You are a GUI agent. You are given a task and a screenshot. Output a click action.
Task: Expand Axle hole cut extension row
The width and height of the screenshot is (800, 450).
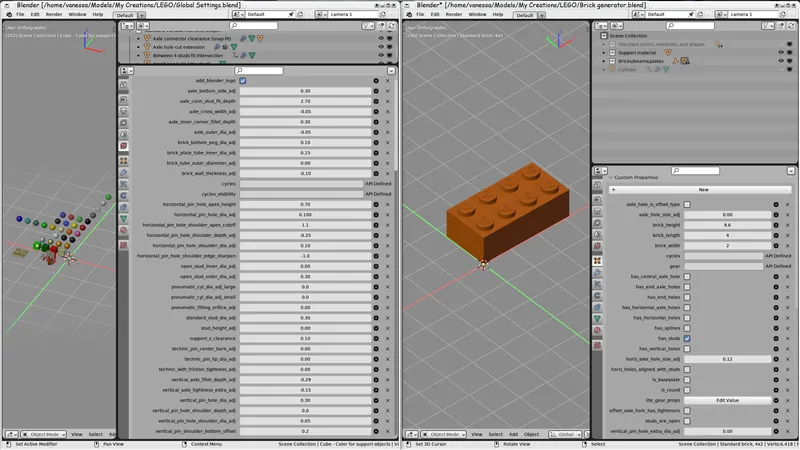[x=138, y=47]
